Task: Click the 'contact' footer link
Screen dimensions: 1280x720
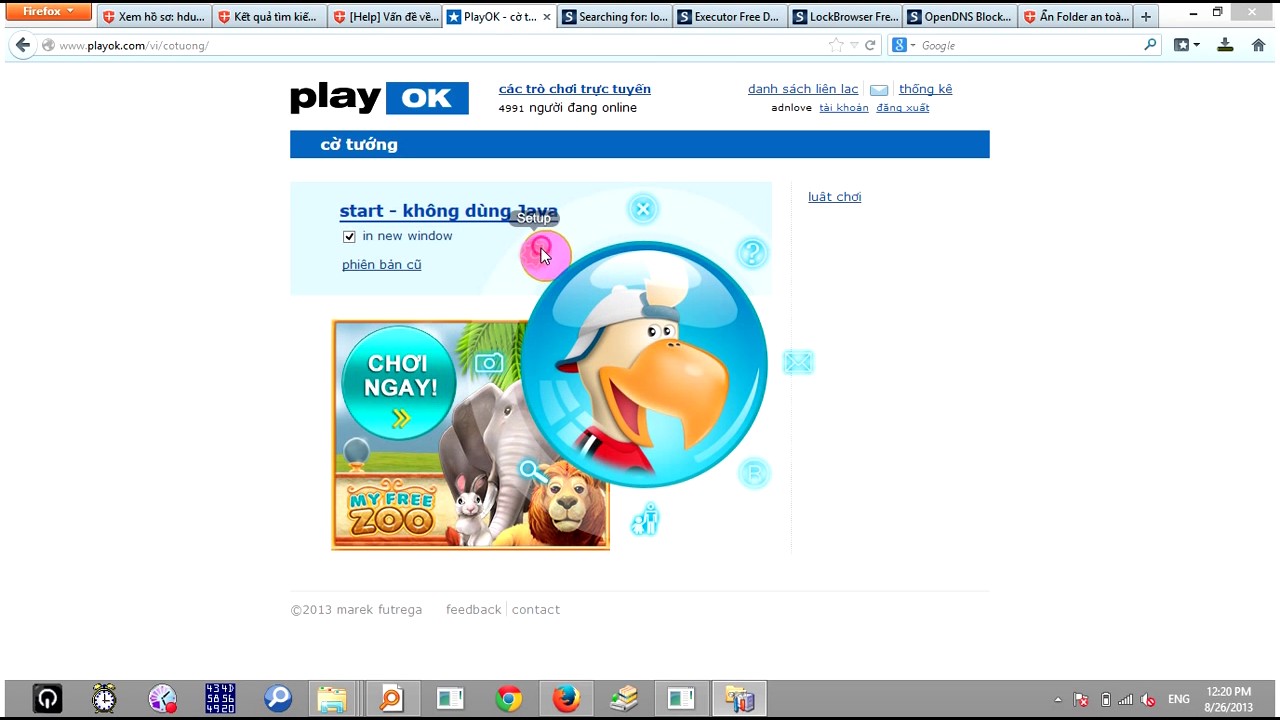Action: (x=536, y=610)
